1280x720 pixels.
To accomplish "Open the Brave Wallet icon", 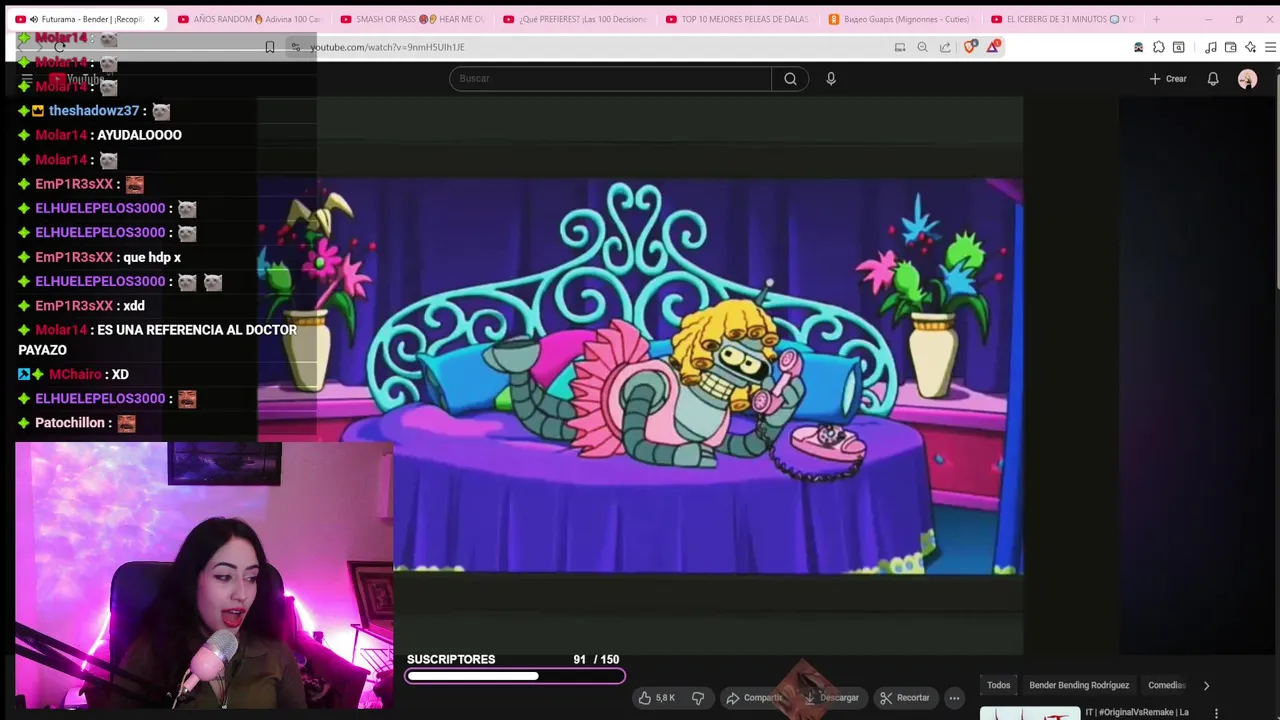I will (1231, 47).
